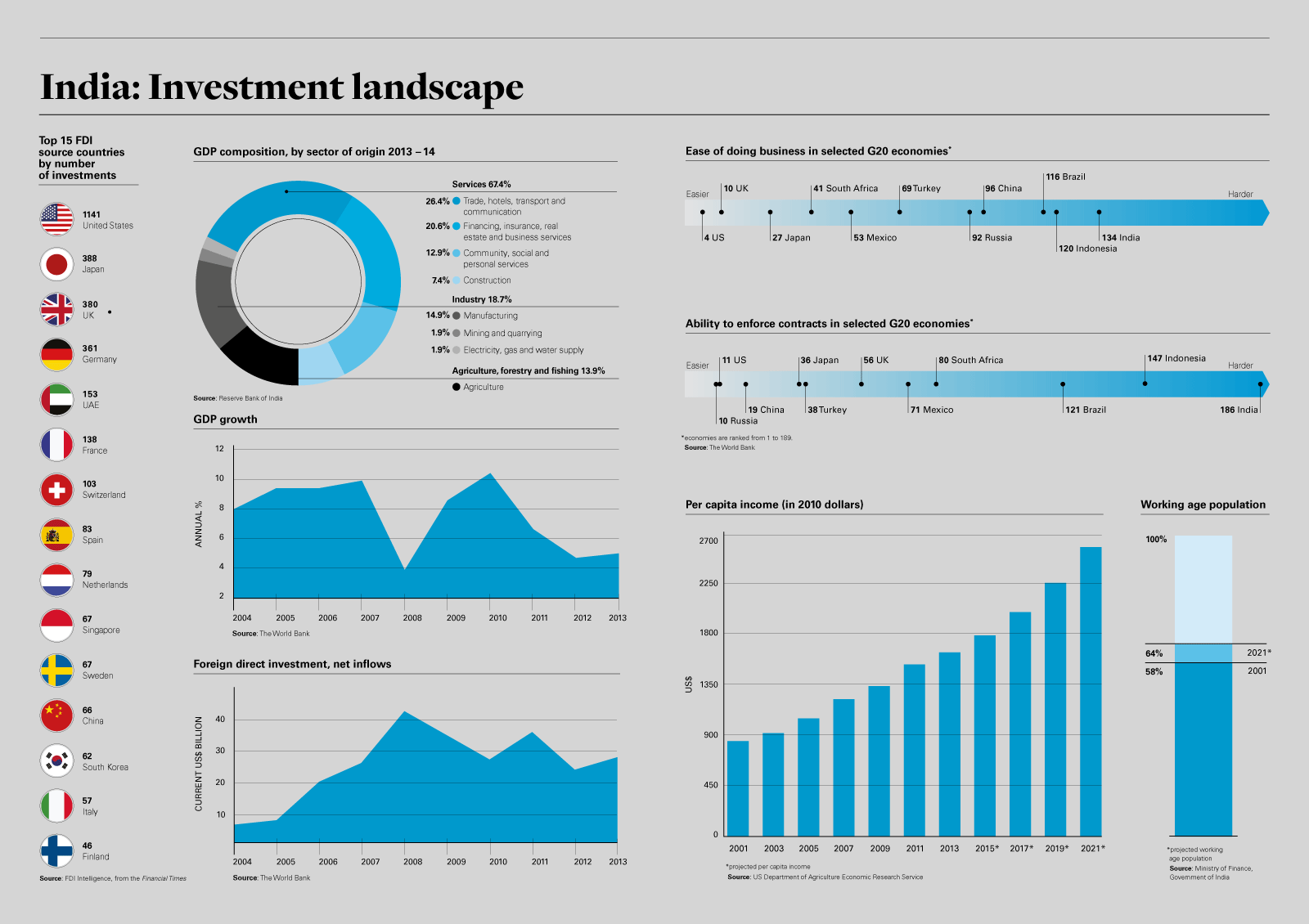Click the Foreign direct investment heading
Screen dimensions: 1309x924
pos(292,664)
